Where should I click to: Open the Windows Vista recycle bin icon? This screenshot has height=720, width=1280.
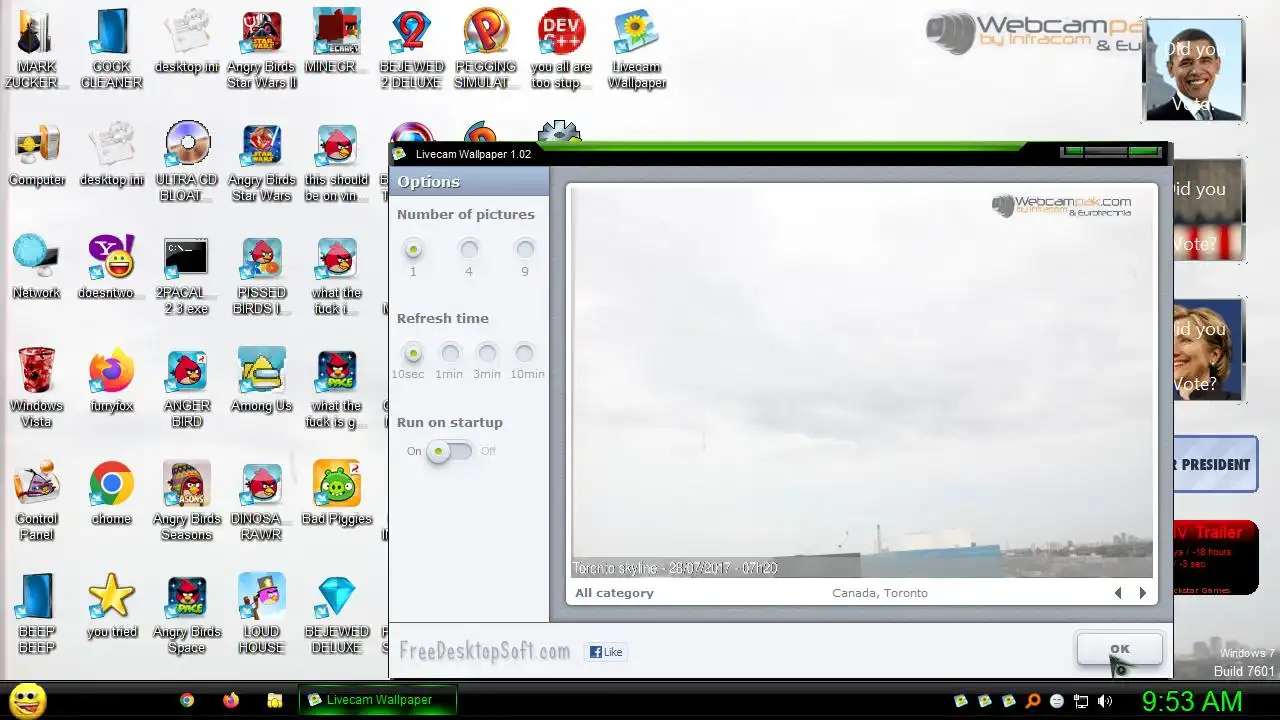tap(37, 387)
